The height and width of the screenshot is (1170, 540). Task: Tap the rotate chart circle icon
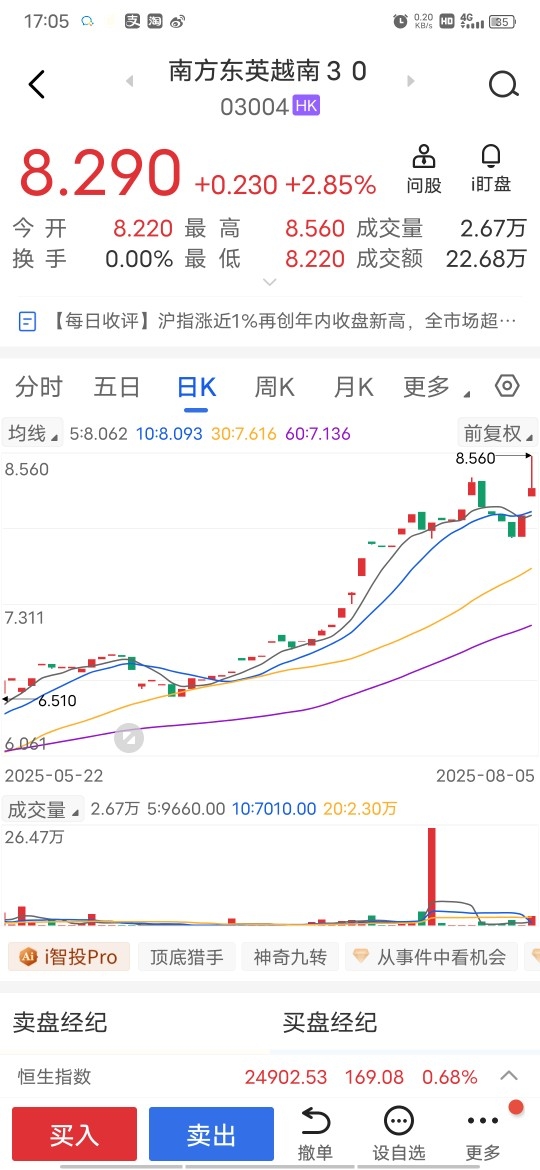pos(129,738)
